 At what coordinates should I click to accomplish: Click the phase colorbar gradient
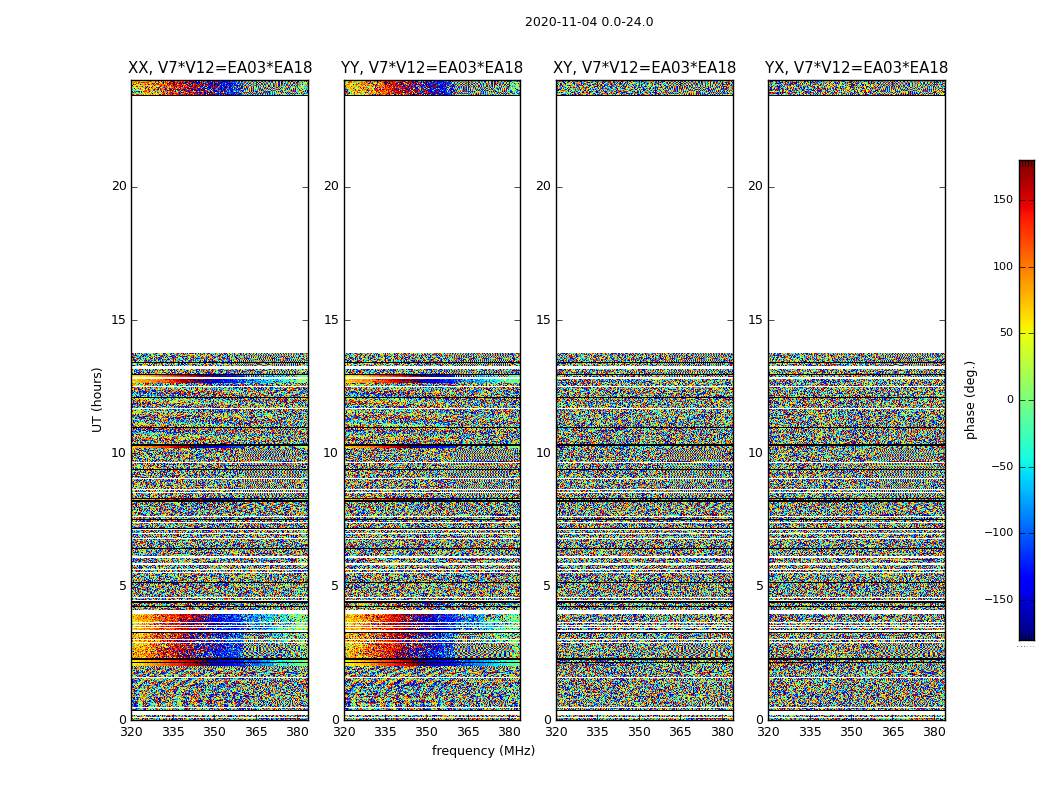tap(1027, 400)
